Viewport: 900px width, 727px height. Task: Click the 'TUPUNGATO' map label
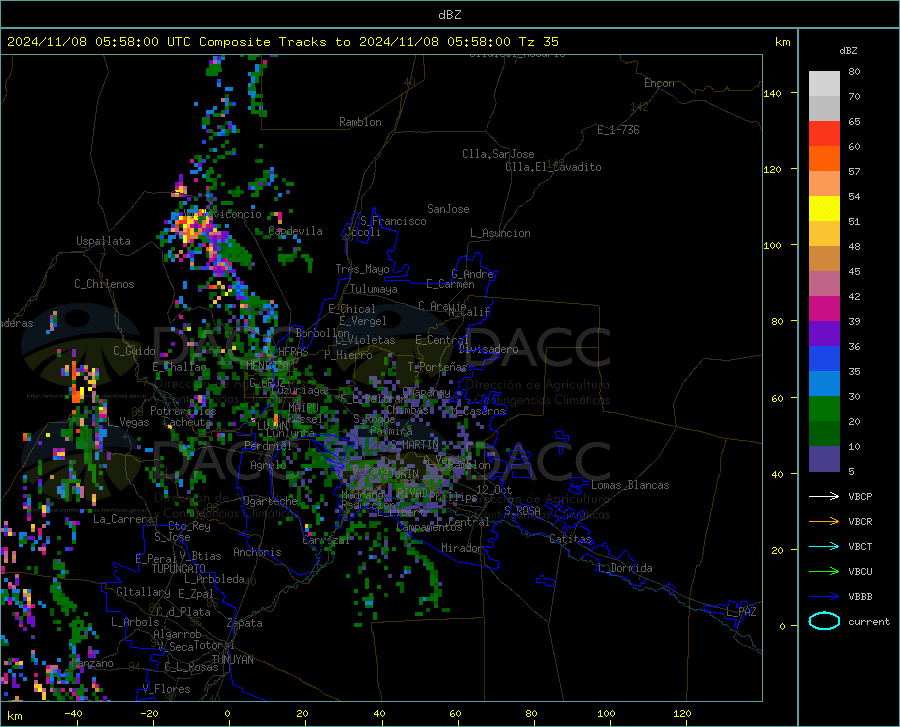[x=179, y=569]
